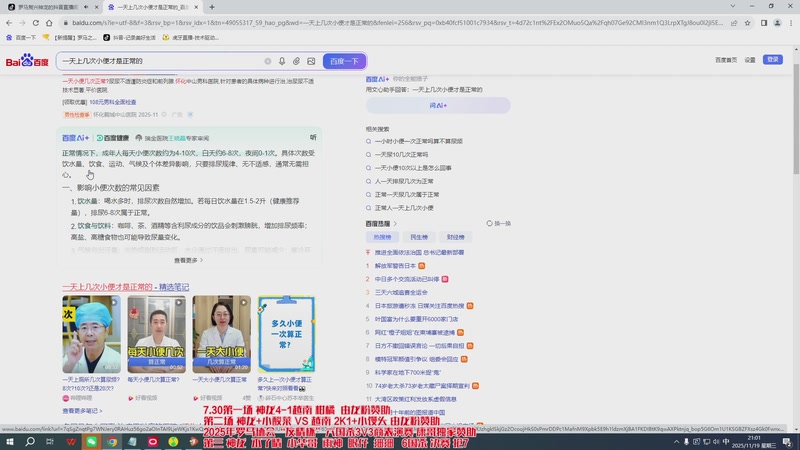
Task: Click the Baidu logo
Action: pyautogui.click(x=27, y=61)
